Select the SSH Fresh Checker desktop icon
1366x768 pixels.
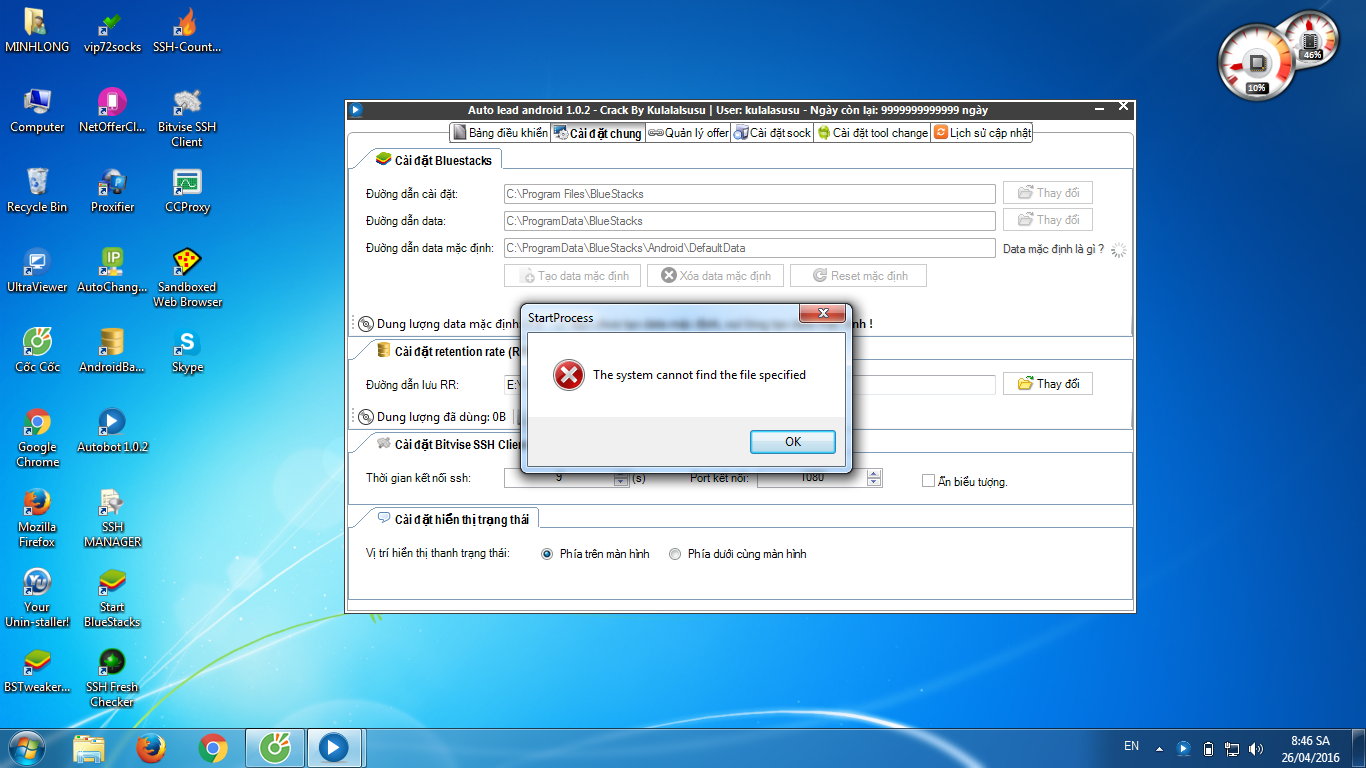coord(112,678)
